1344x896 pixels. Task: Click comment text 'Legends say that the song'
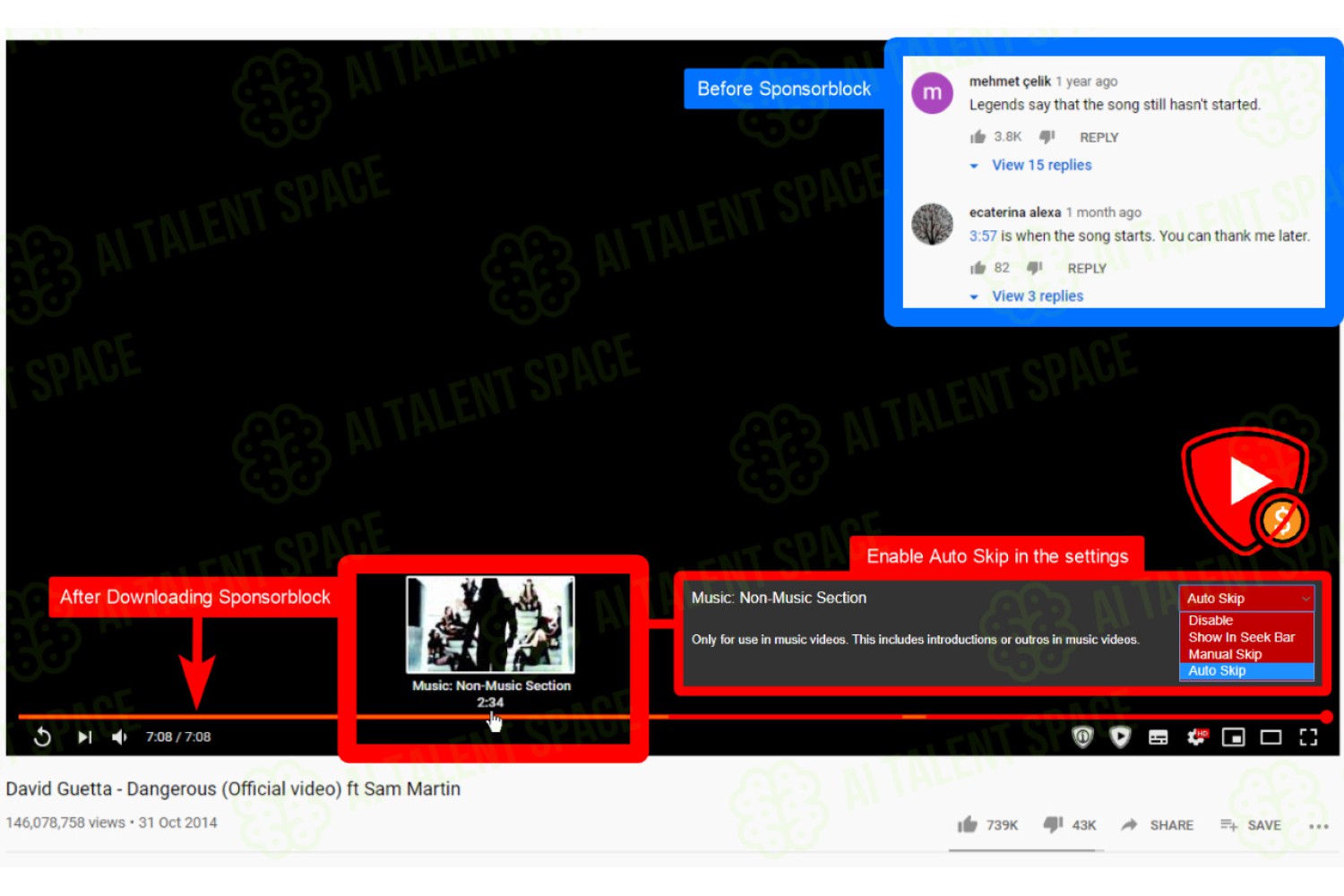1115,105
